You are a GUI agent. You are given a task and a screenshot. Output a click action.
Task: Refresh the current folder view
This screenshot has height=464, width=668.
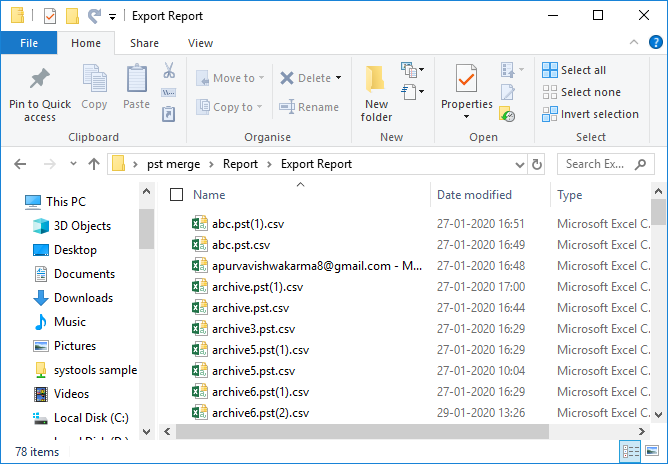(x=537, y=164)
